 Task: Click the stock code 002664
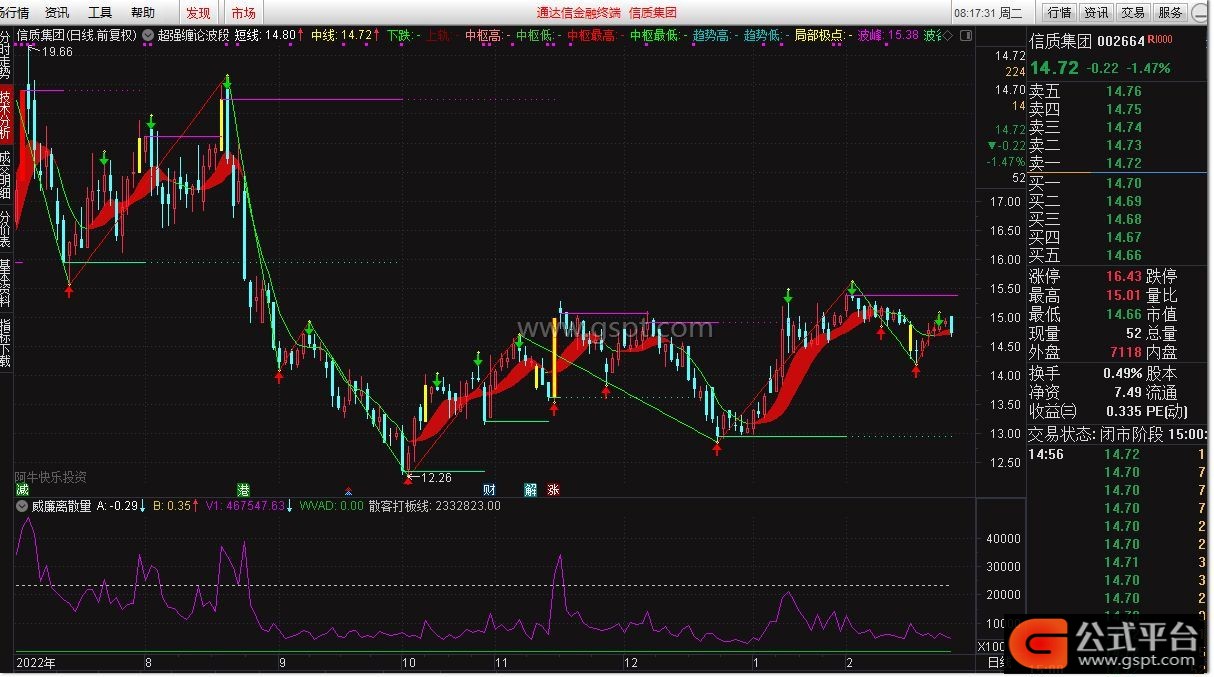[x=1122, y=42]
